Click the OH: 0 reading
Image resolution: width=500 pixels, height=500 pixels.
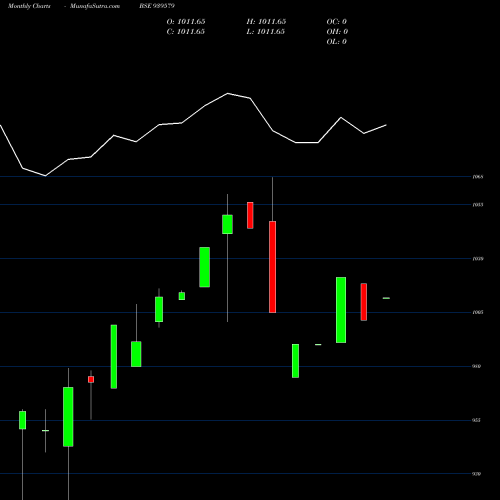coord(337,32)
